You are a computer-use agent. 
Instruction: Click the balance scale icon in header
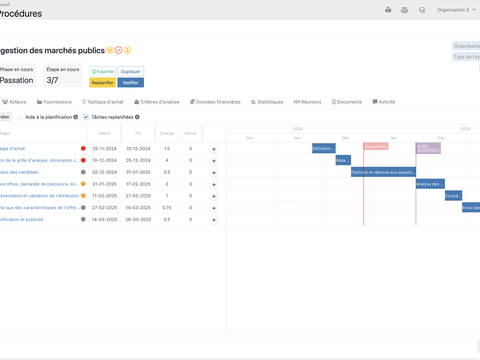coord(404,10)
